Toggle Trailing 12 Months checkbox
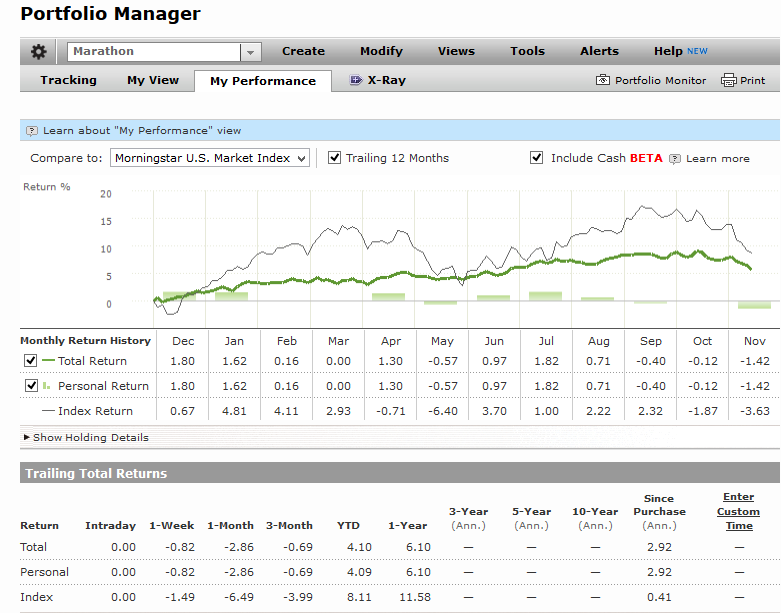This screenshot has width=781, height=613. tap(334, 158)
